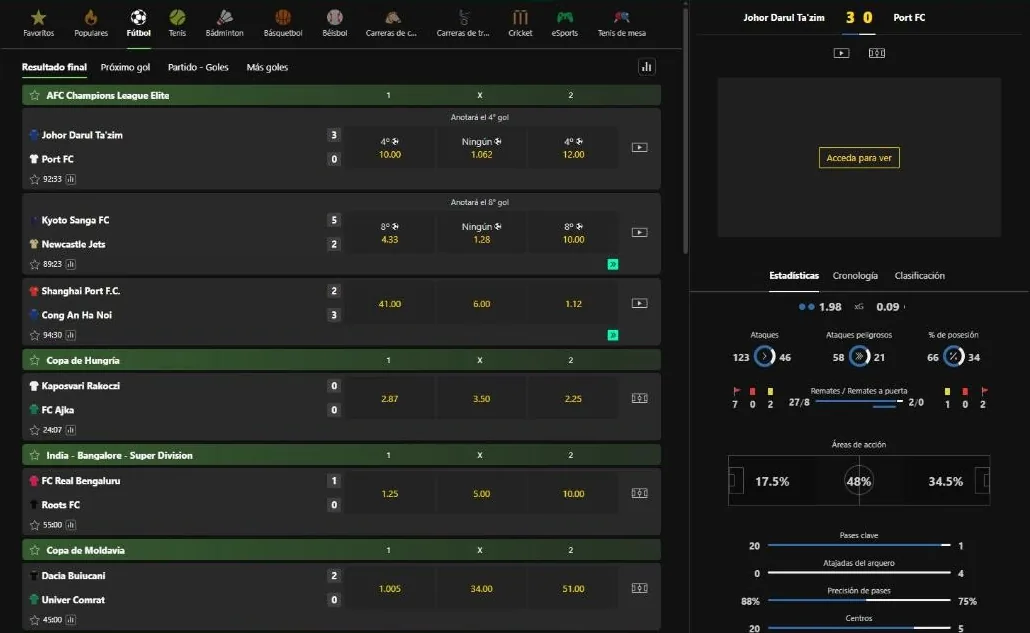The width and height of the screenshot is (1030, 633).
Task: Open the Dacia Buiucani match link
Action: pyautogui.click(x=73, y=575)
